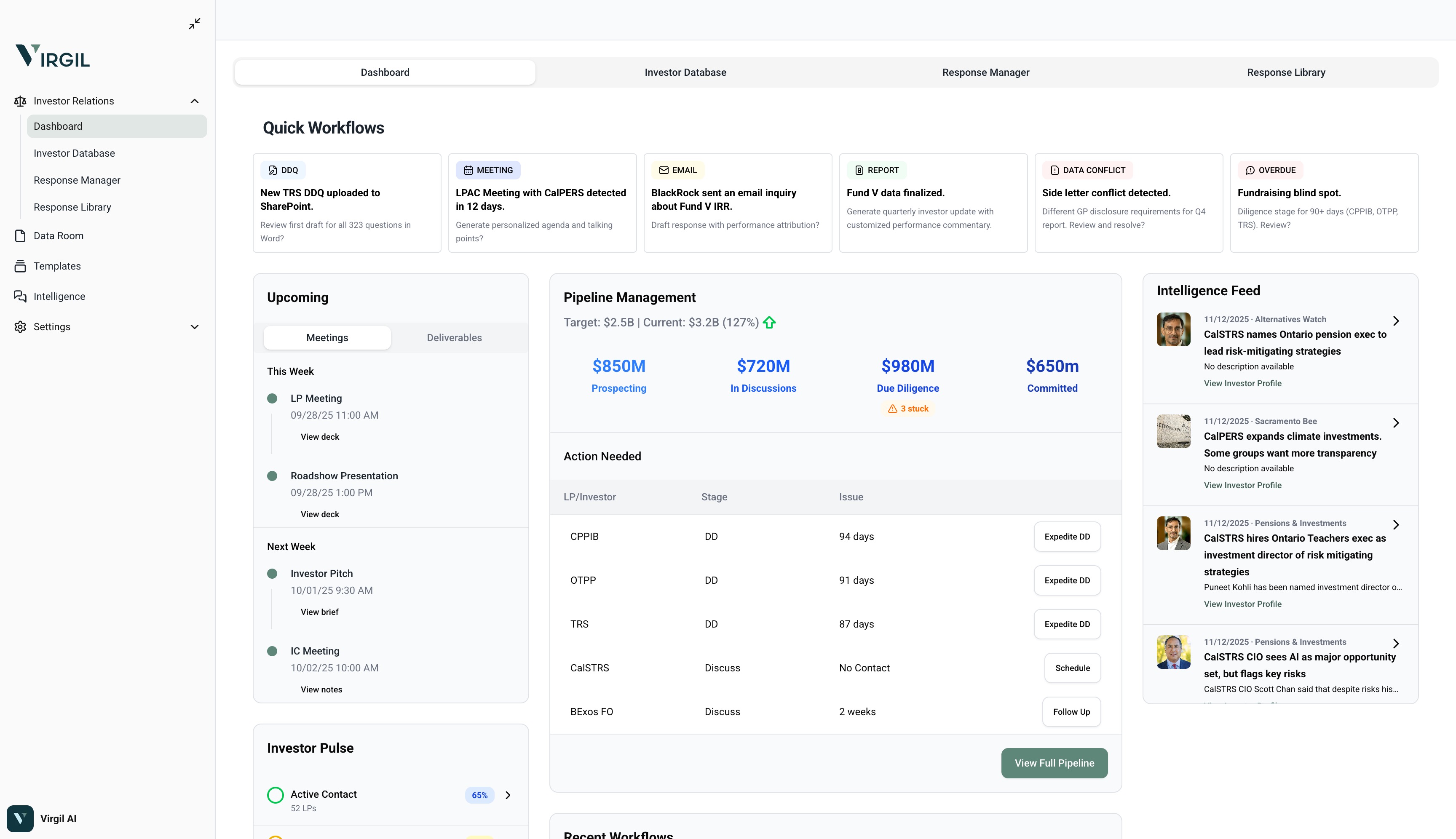Open the Investor Database top tab

coord(685,72)
